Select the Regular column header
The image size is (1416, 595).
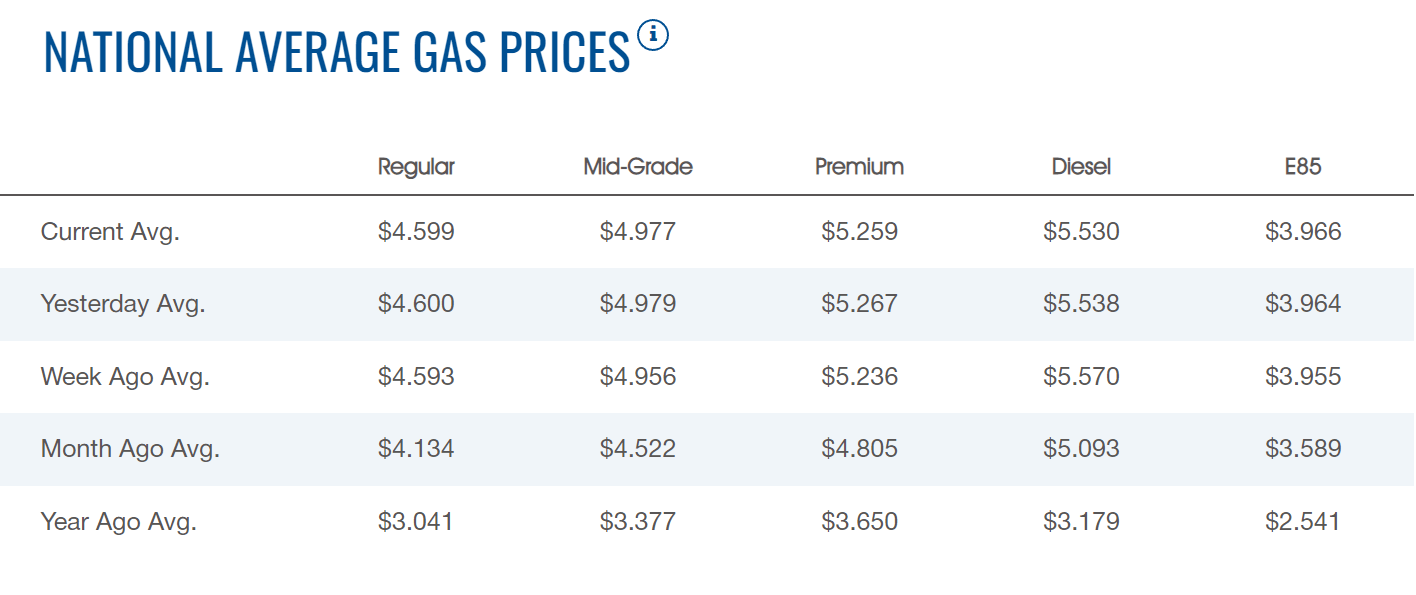click(416, 167)
